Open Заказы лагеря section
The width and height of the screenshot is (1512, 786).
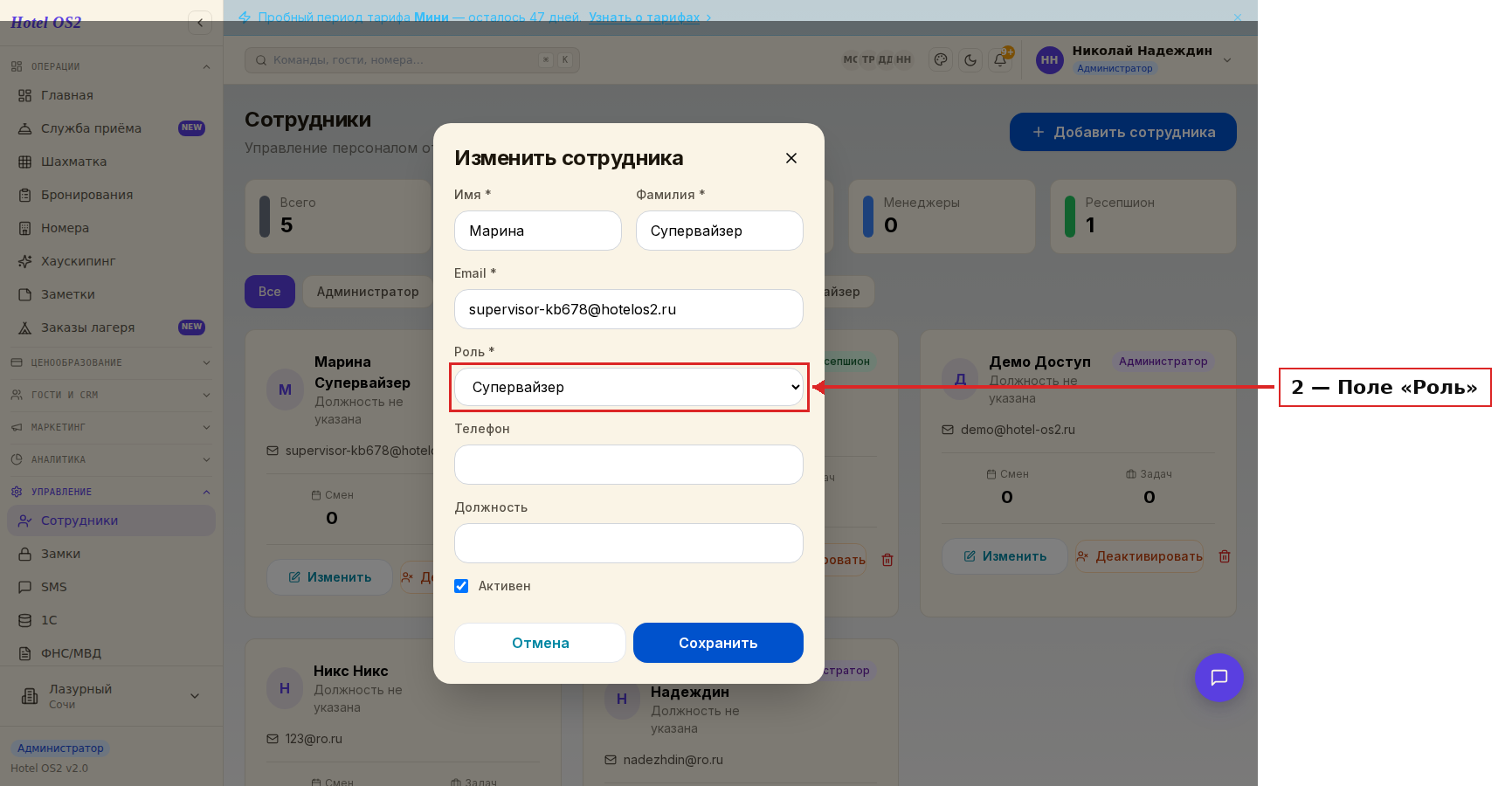point(111,327)
